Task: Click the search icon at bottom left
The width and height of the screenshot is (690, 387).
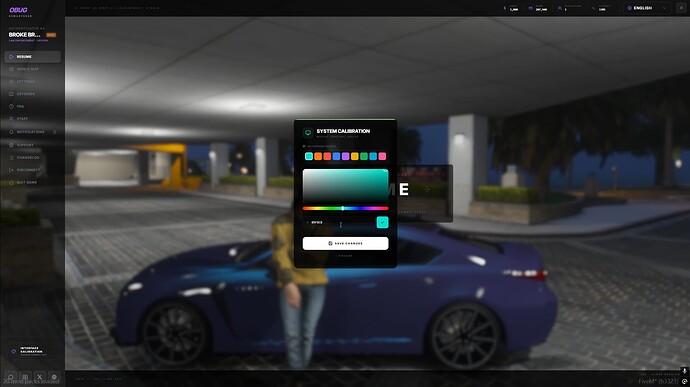Action: [x=11, y=377]
